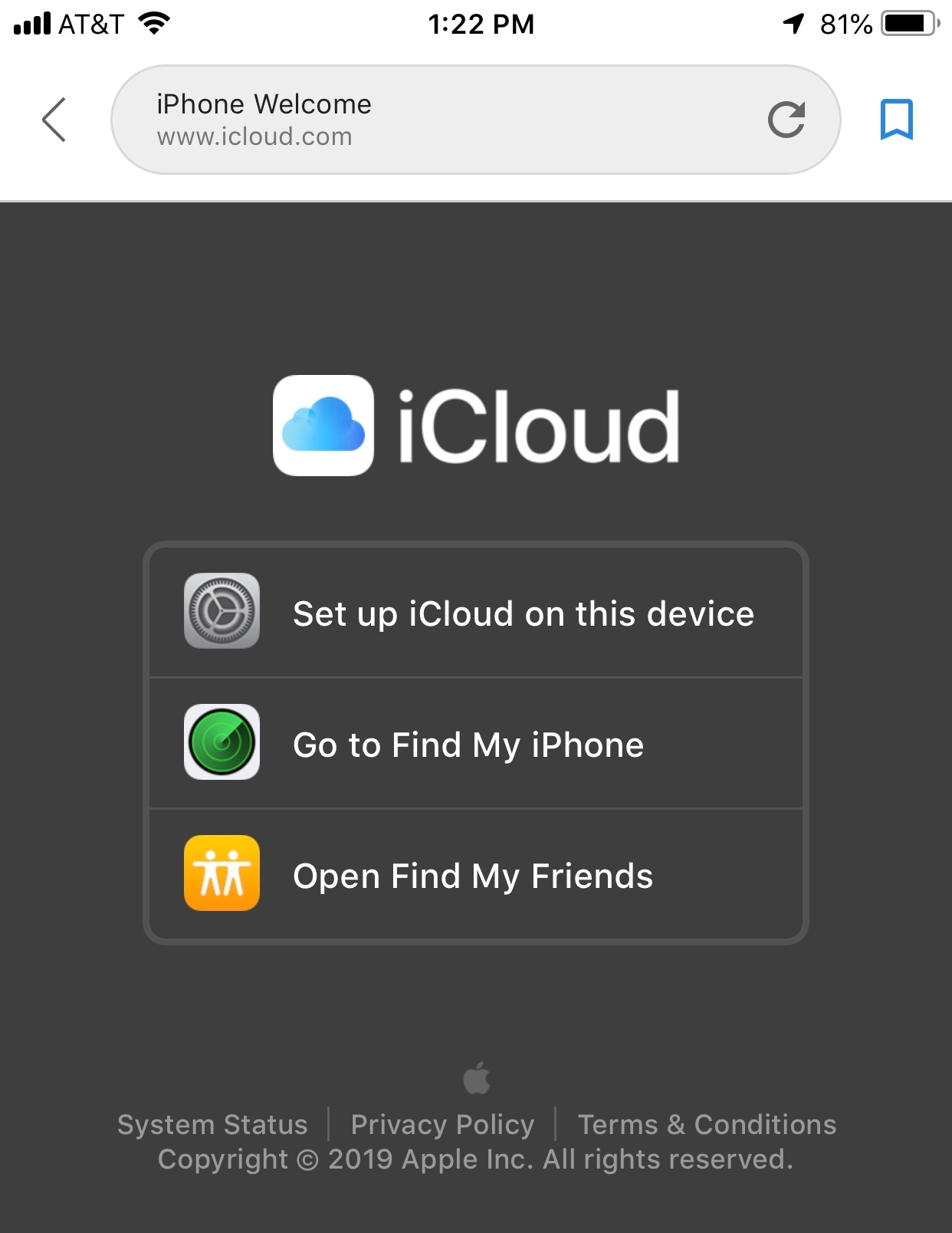The height and width of the screenshot is (1233, 952).
Task: Open the System Status link
Action: point(212,1125)
